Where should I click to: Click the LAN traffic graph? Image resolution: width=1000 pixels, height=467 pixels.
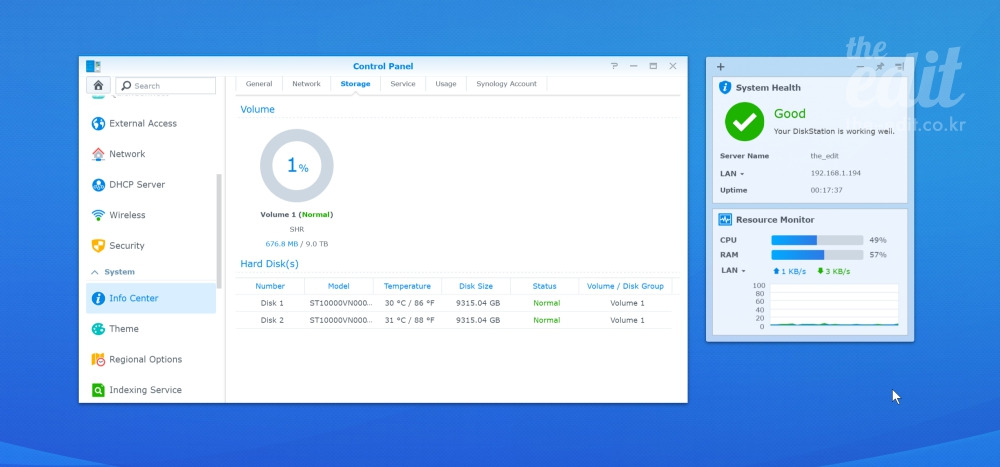coord(834,306)
